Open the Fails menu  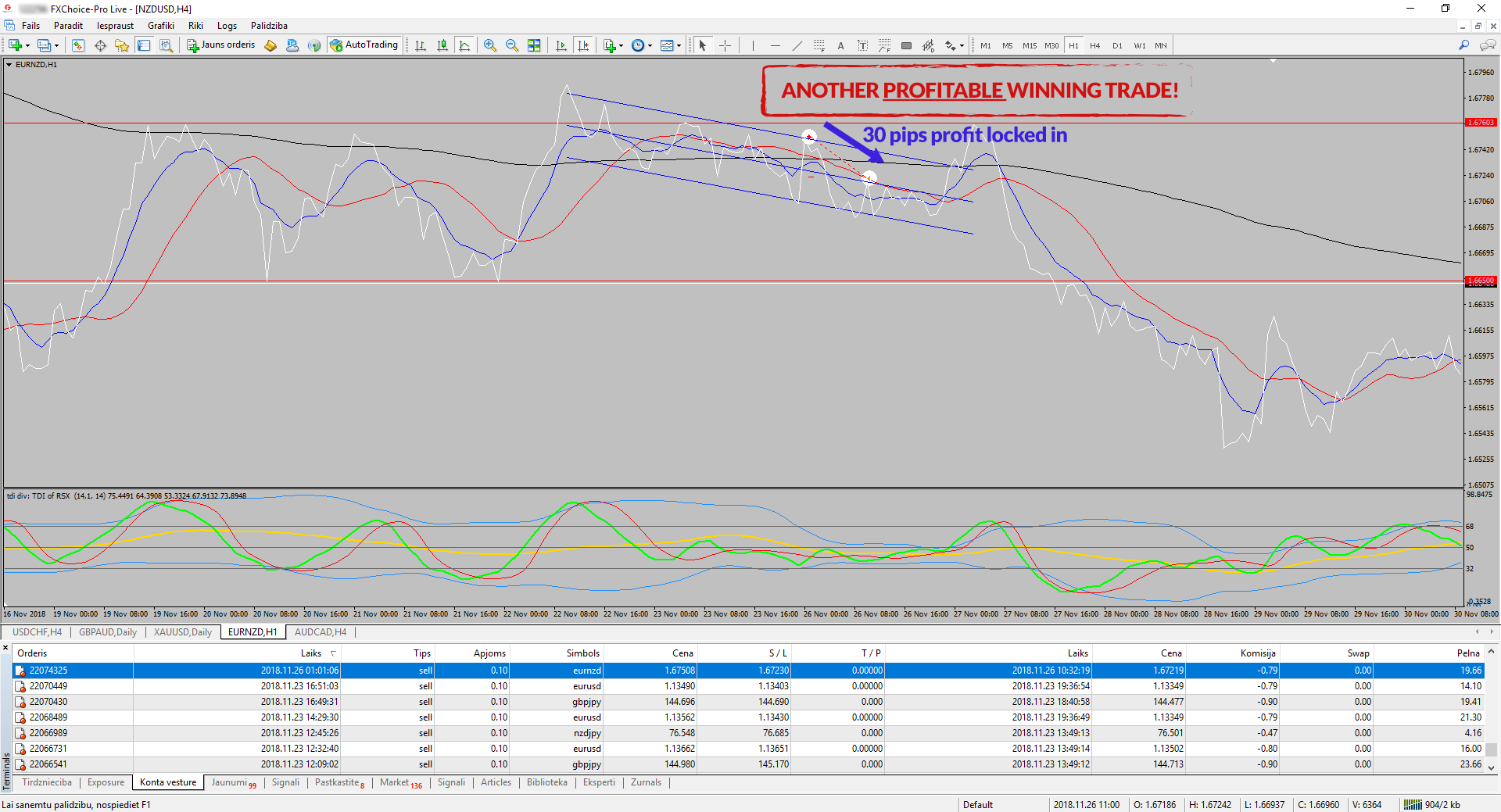coord(30,26)
